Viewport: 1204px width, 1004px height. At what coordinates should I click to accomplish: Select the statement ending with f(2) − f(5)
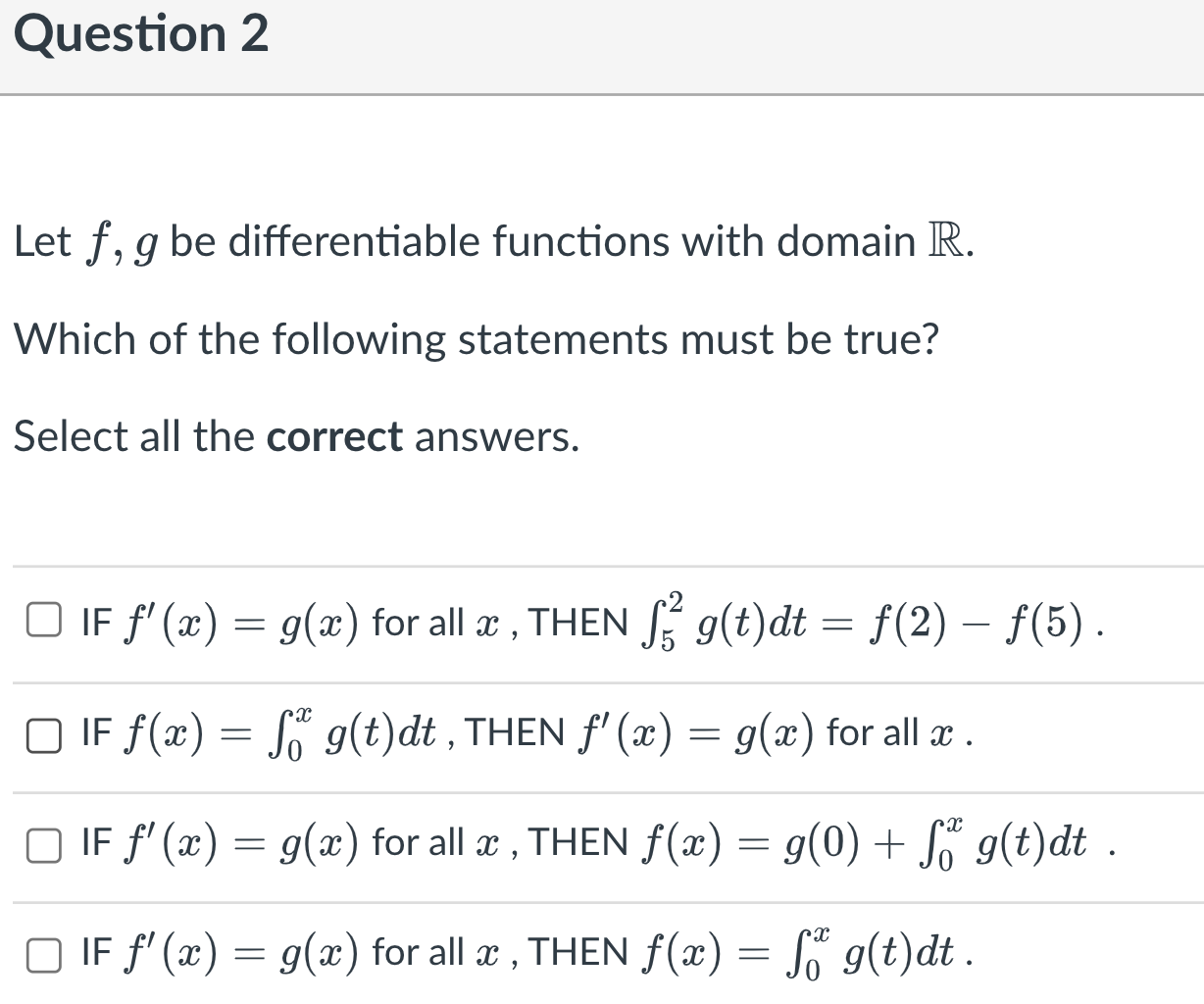pos(588,620)
